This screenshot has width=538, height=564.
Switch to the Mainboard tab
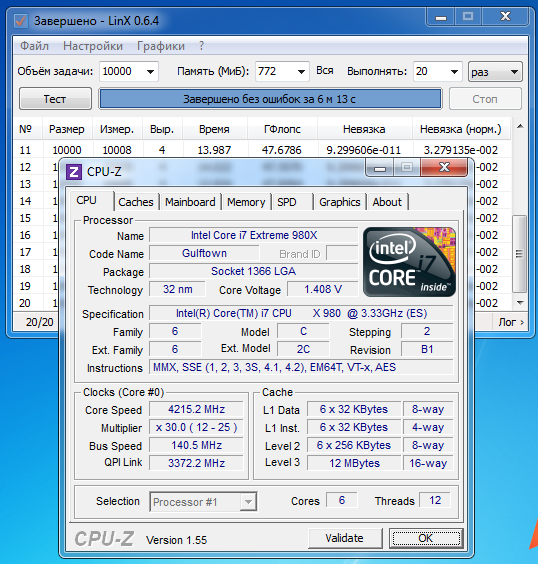coord(190,202)
